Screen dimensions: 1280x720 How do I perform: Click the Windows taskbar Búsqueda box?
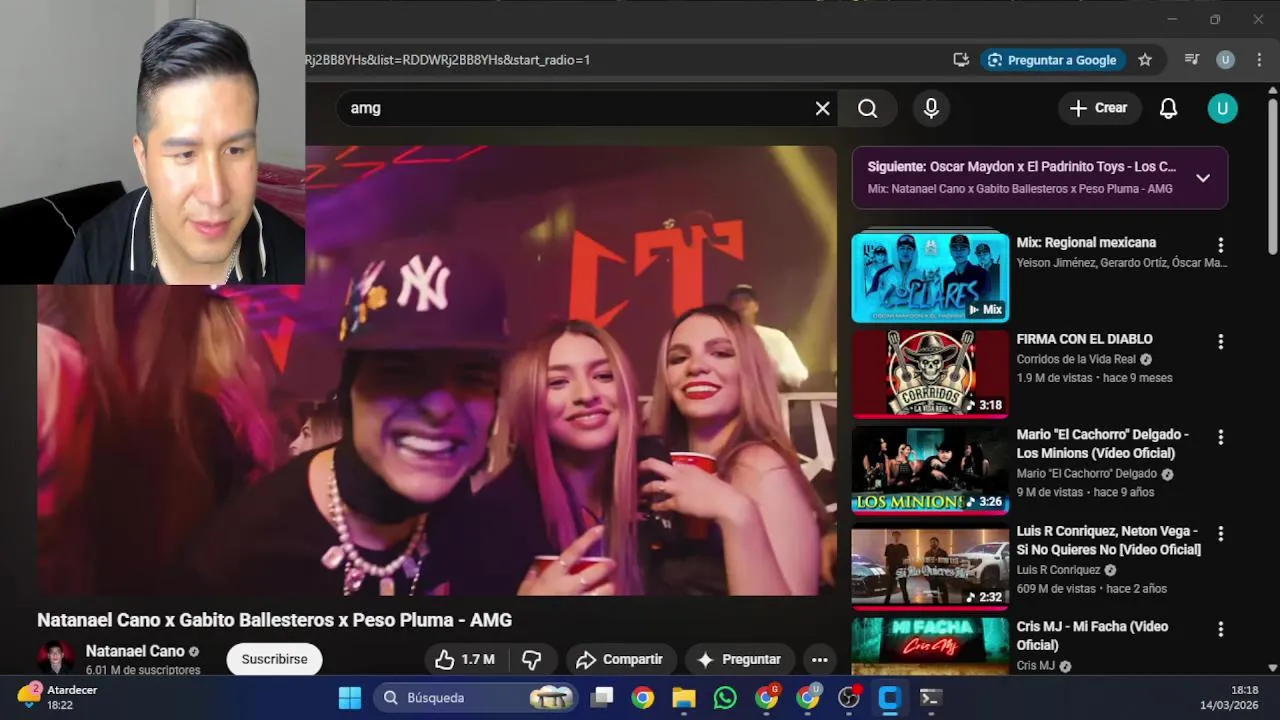point(477,698)
